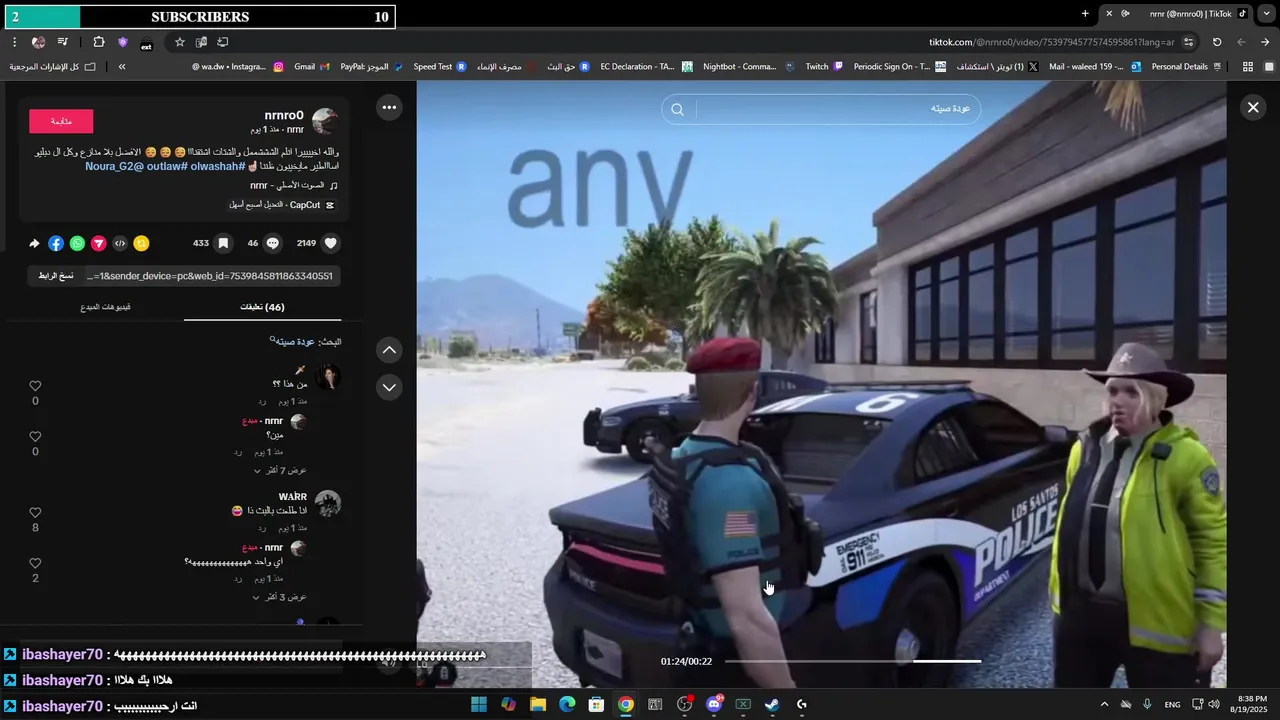The height and width of the screenshot is (720, 1280).
Task: Follow nrnro0 with the pink متابعة button
Action: tap(61, 121)
